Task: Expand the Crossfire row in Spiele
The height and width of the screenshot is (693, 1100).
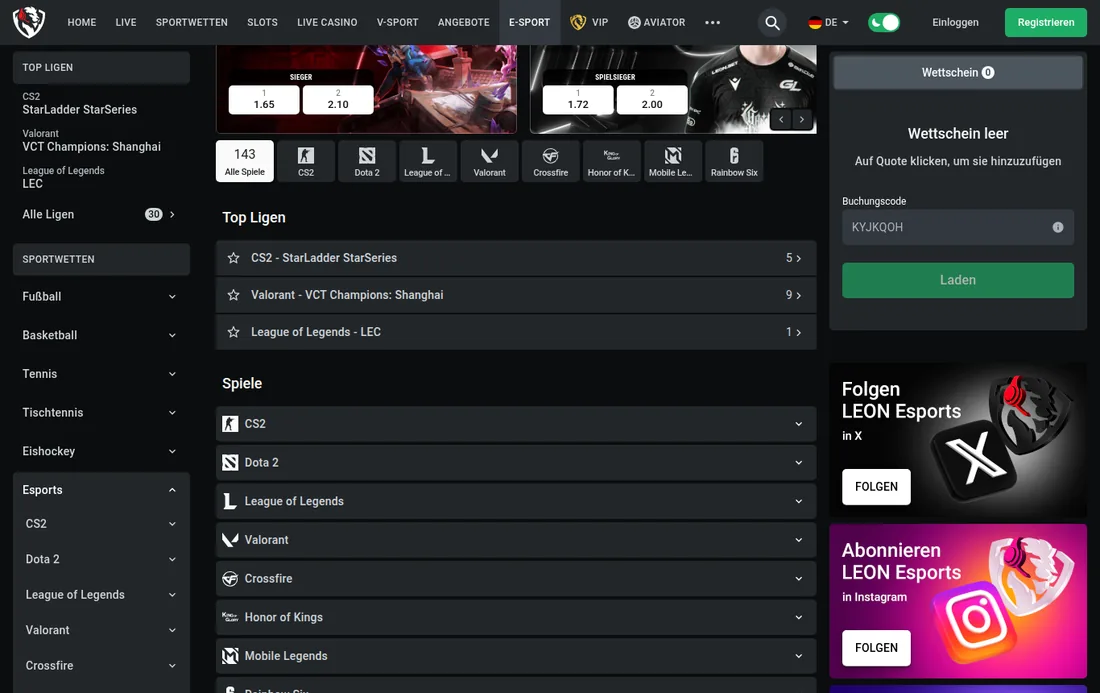Action: (516, 579)
